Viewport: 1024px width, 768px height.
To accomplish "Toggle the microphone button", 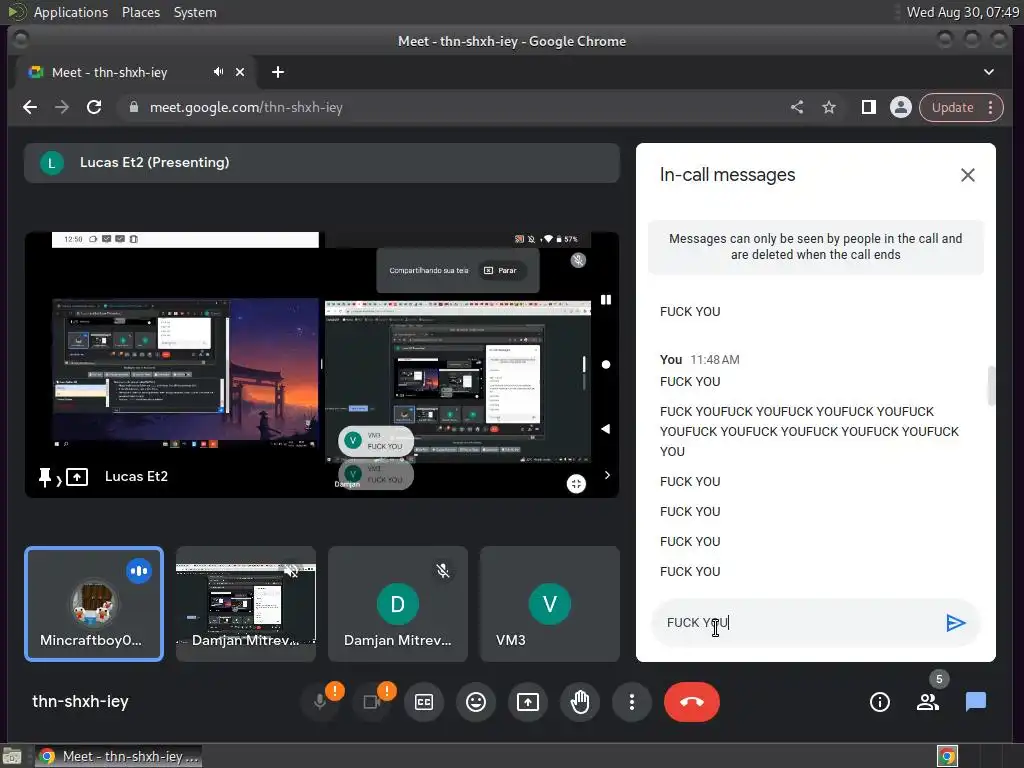I will coord(320,702).
